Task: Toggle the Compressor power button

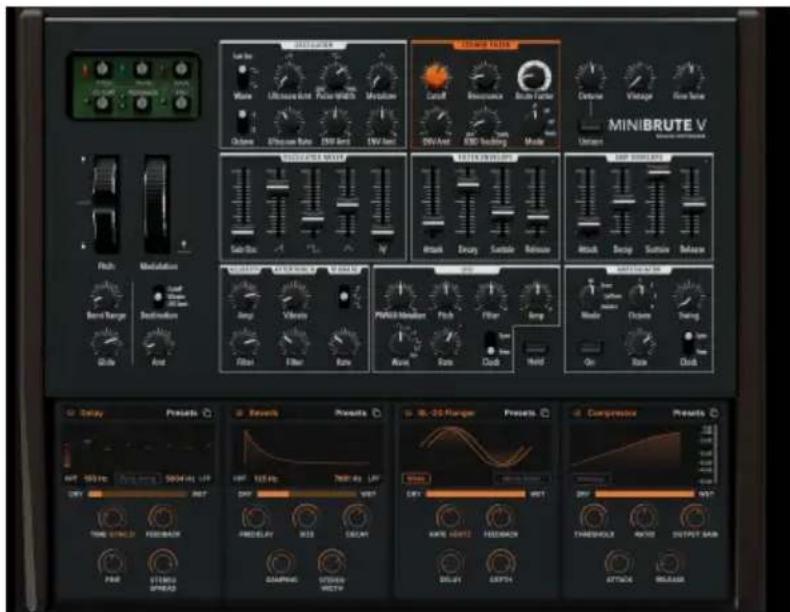Action: (577, 413)
